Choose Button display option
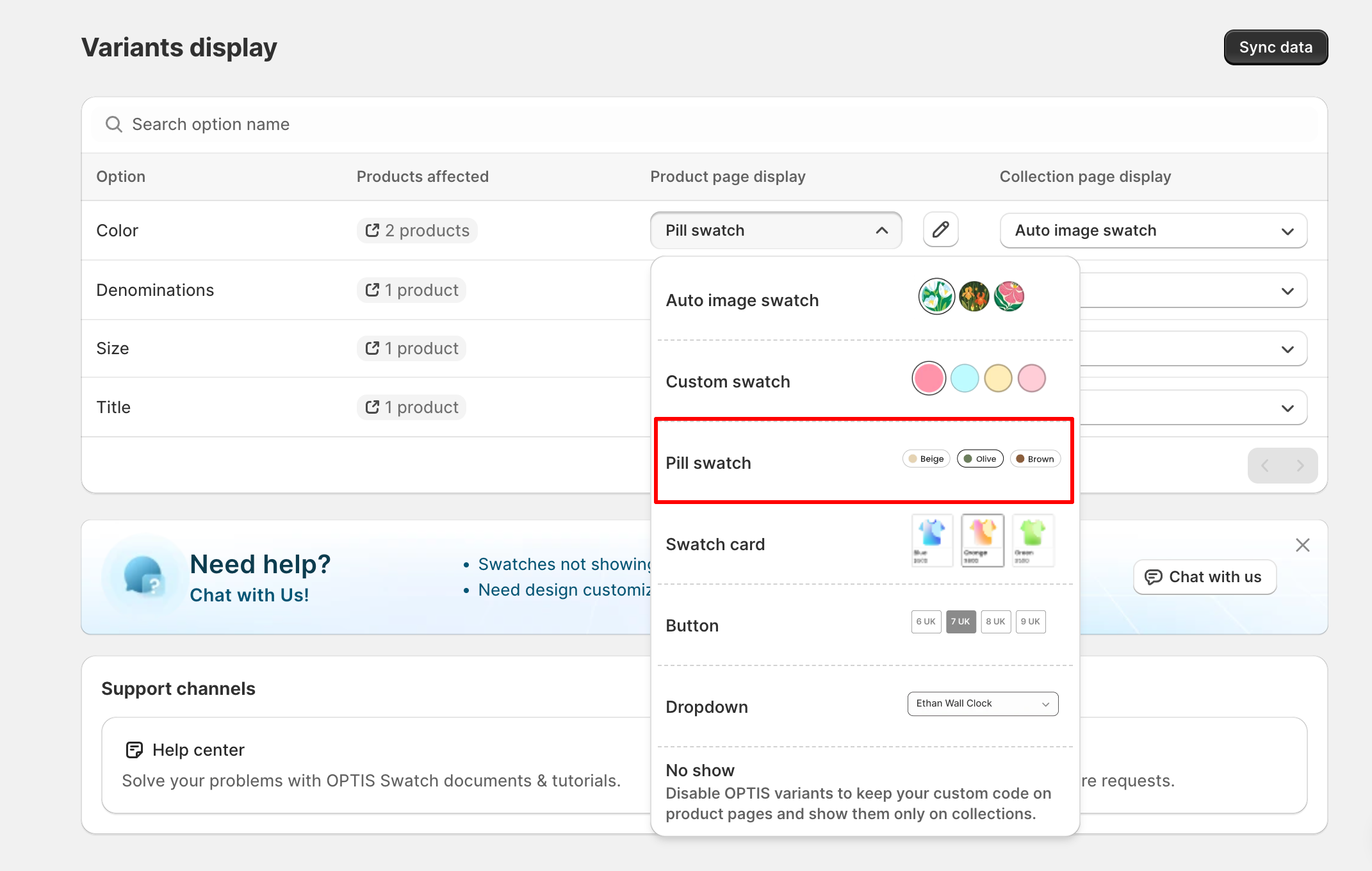 (x=865, y=625)
